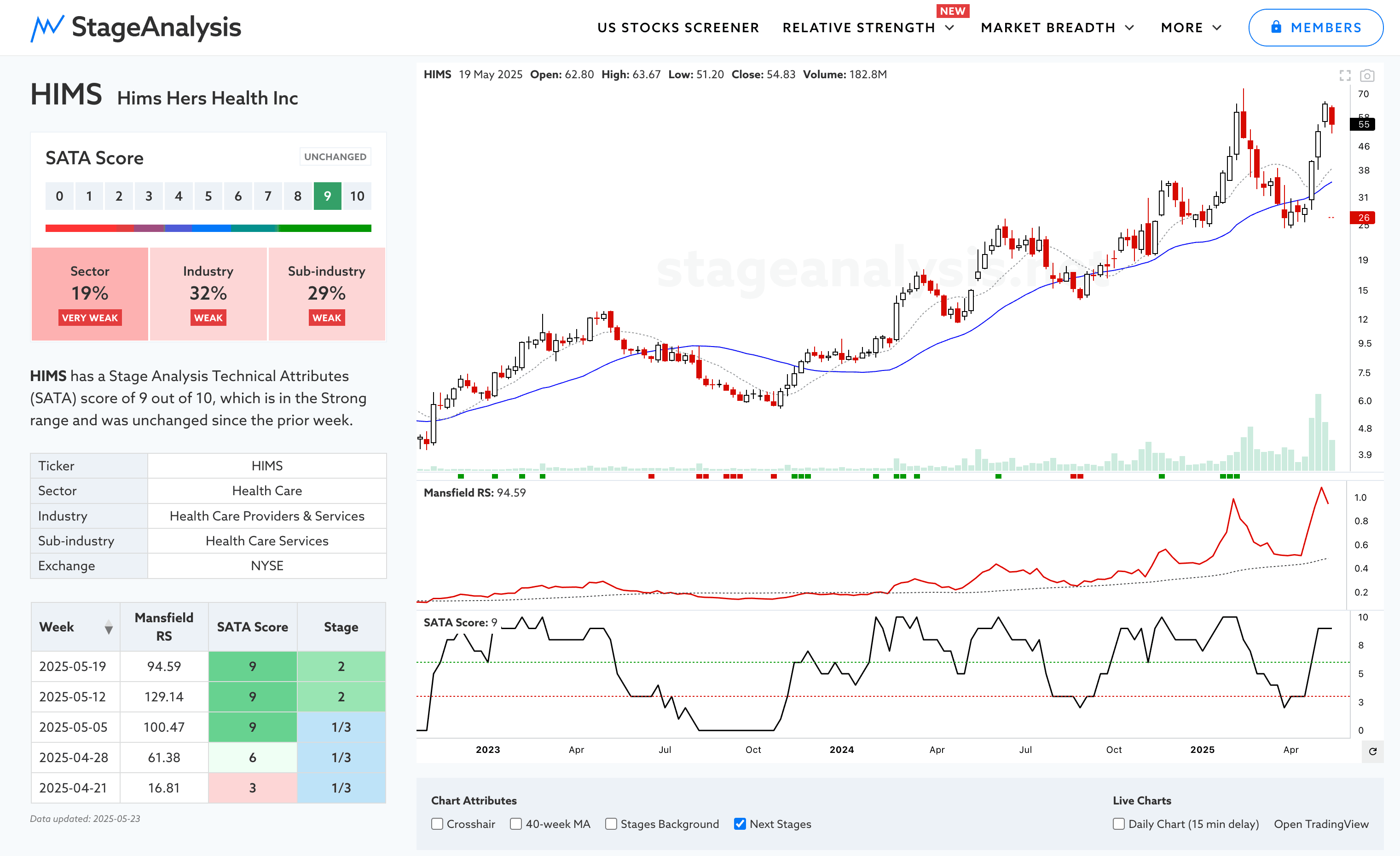Viewport: 1400px width, 856px height.
Task: Click the HIMS ticker cell
Action: (x=267, y=466)
